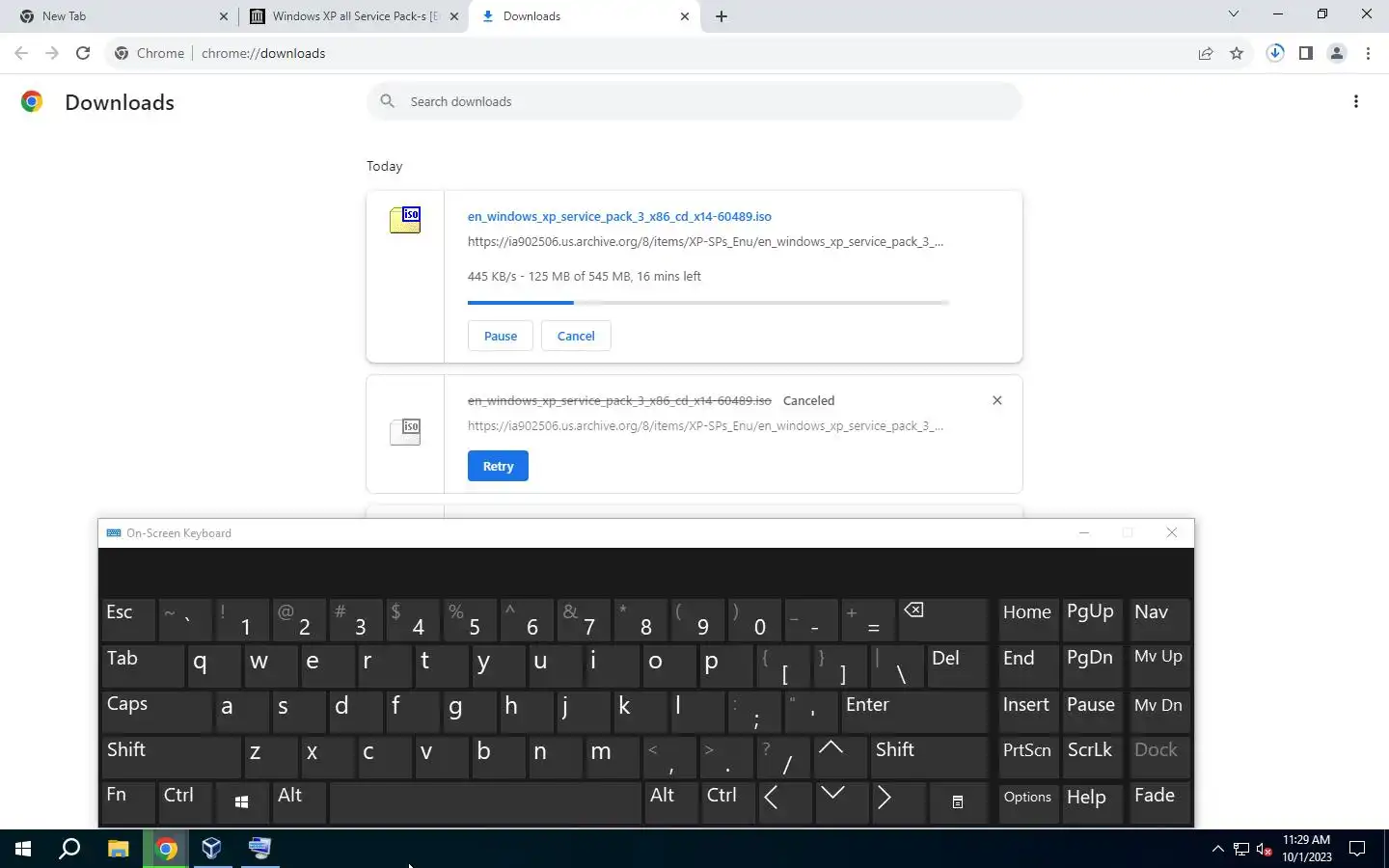Open Chrome downloads bubble icon

coord(1275,53)
